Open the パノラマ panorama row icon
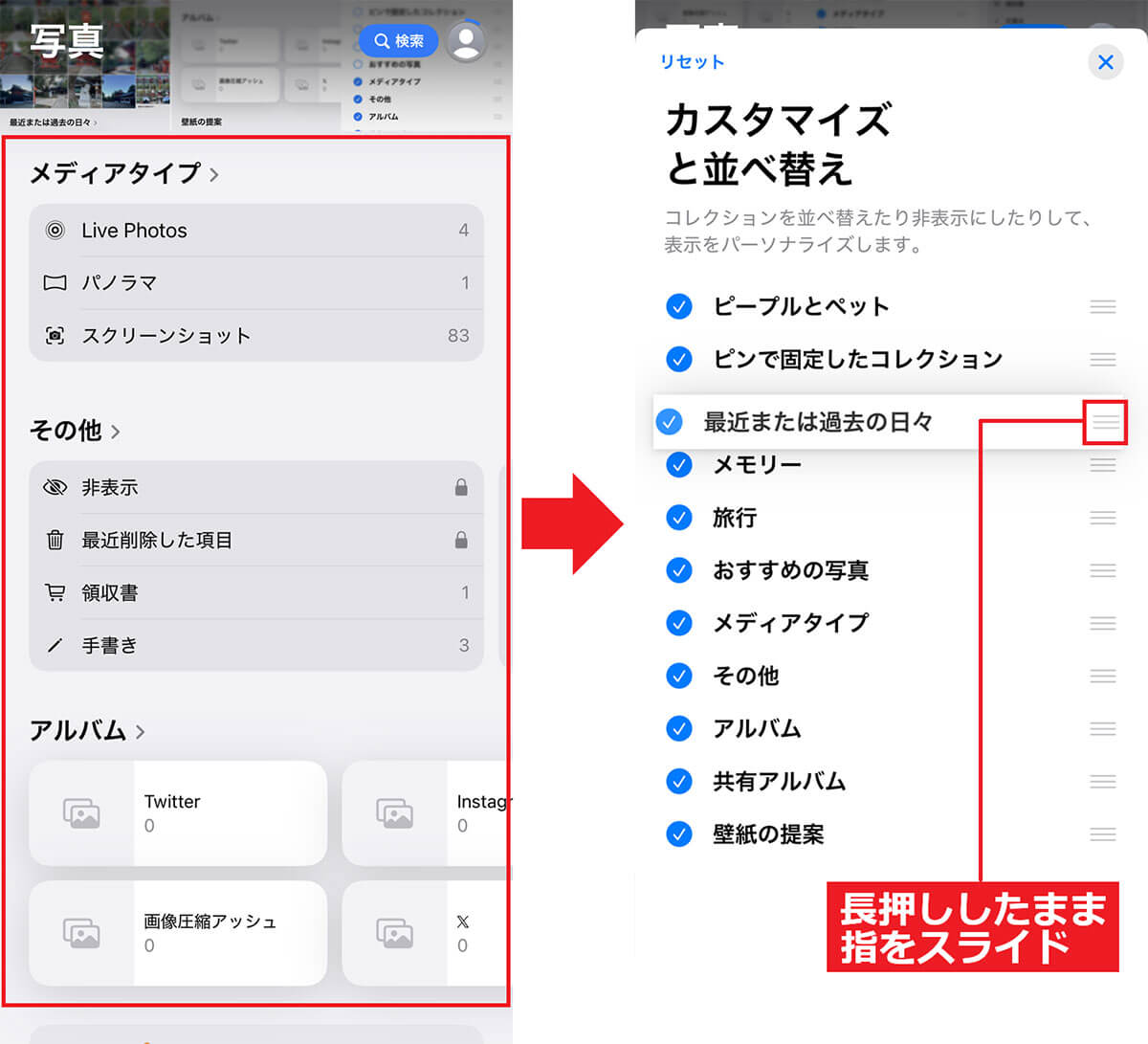 point(55,283)
